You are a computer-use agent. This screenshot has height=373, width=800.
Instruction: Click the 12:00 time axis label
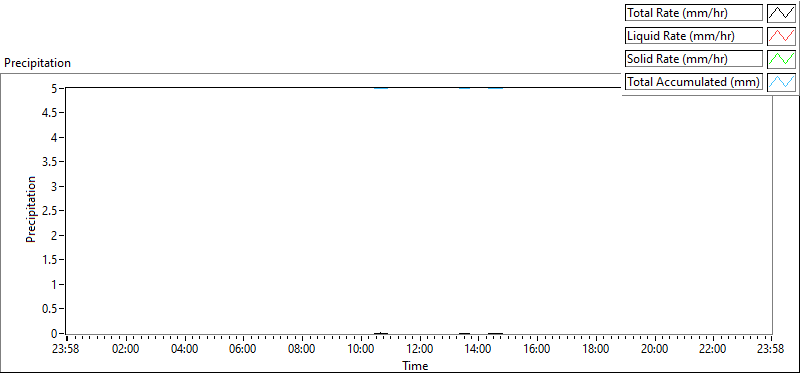419,350
